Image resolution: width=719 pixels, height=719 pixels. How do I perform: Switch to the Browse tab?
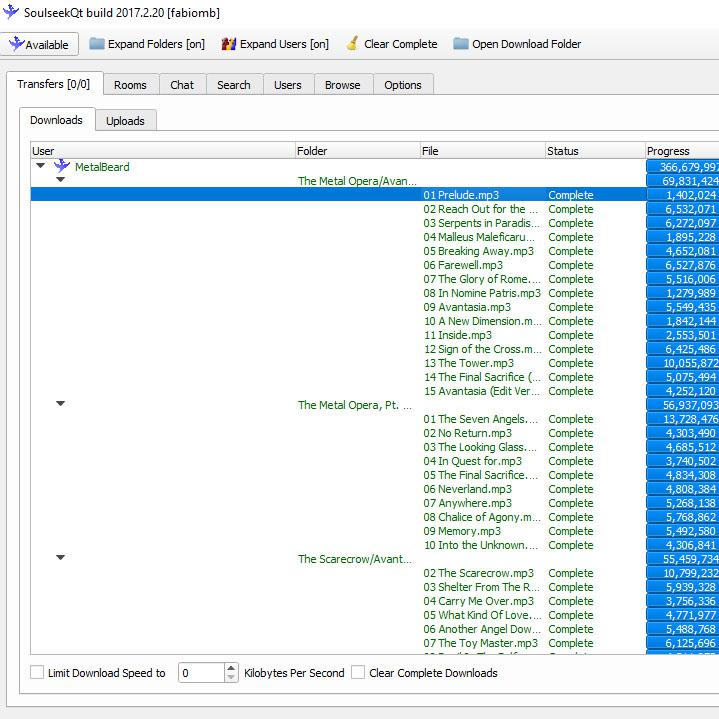pos(343,85)
